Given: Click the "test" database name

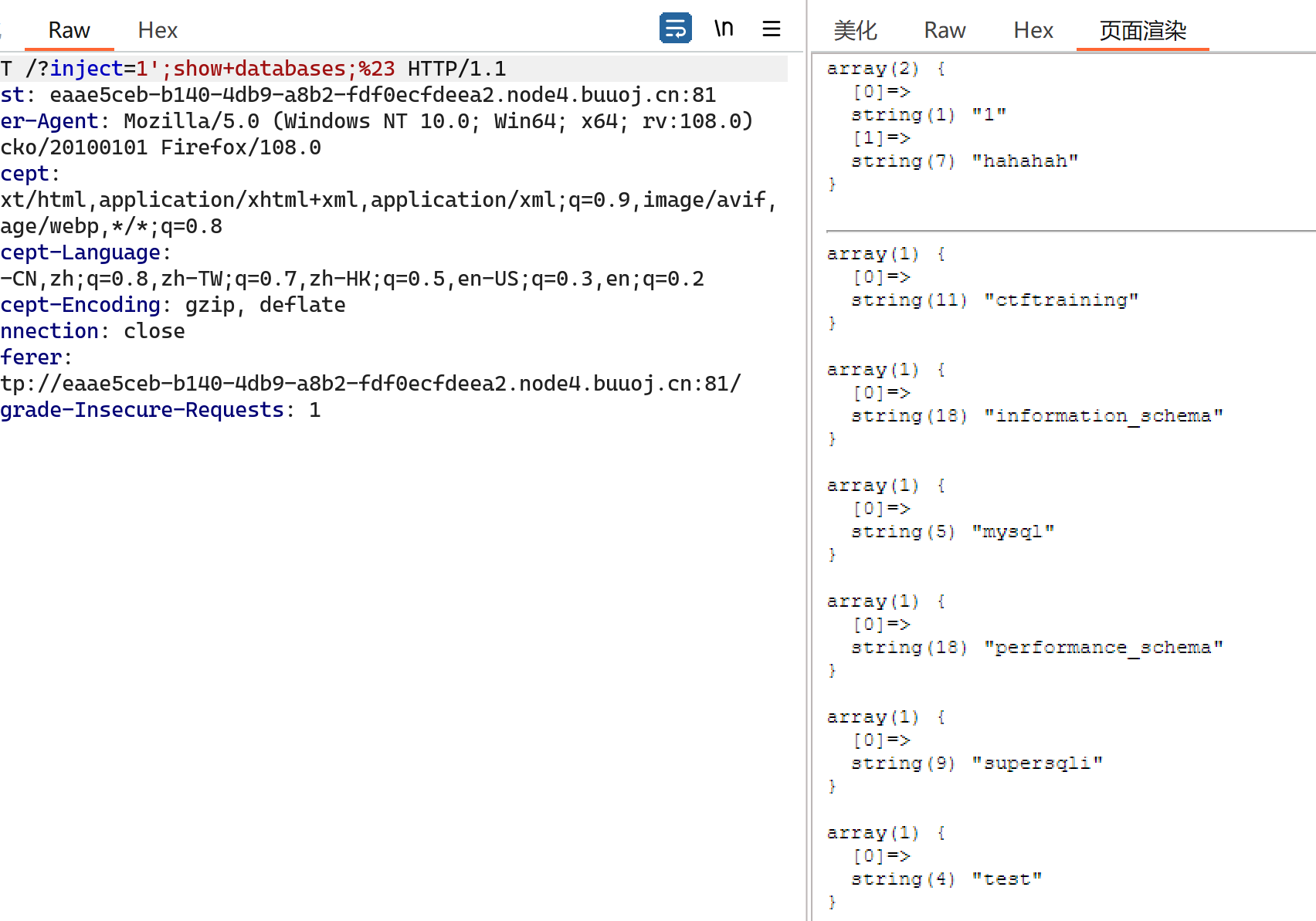Looking at the screenshot, I should tap(1007, 879).
